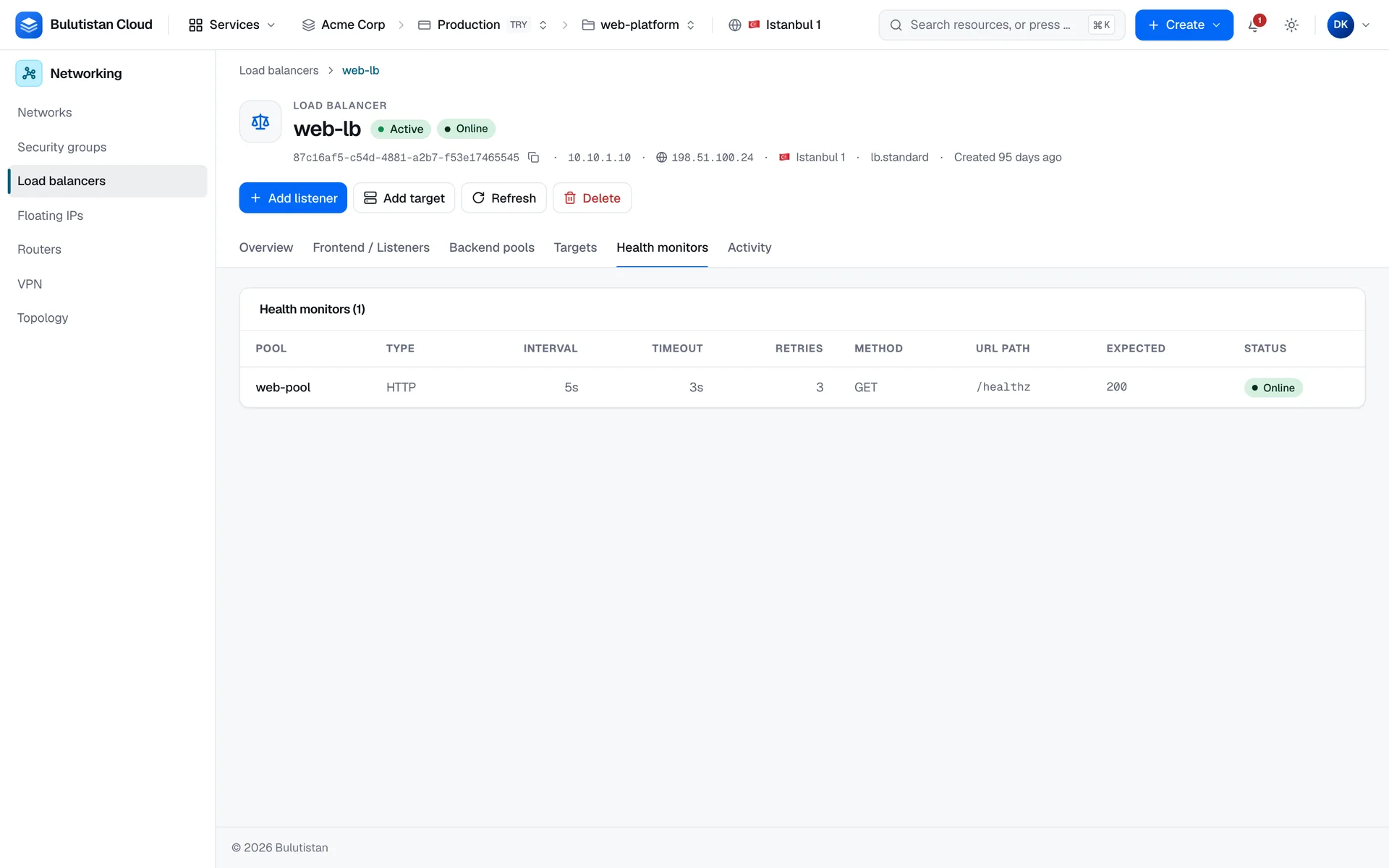Screen dimensions: 1389x868
Task: Open the Activity tab
Action: (x=749, y=247)
